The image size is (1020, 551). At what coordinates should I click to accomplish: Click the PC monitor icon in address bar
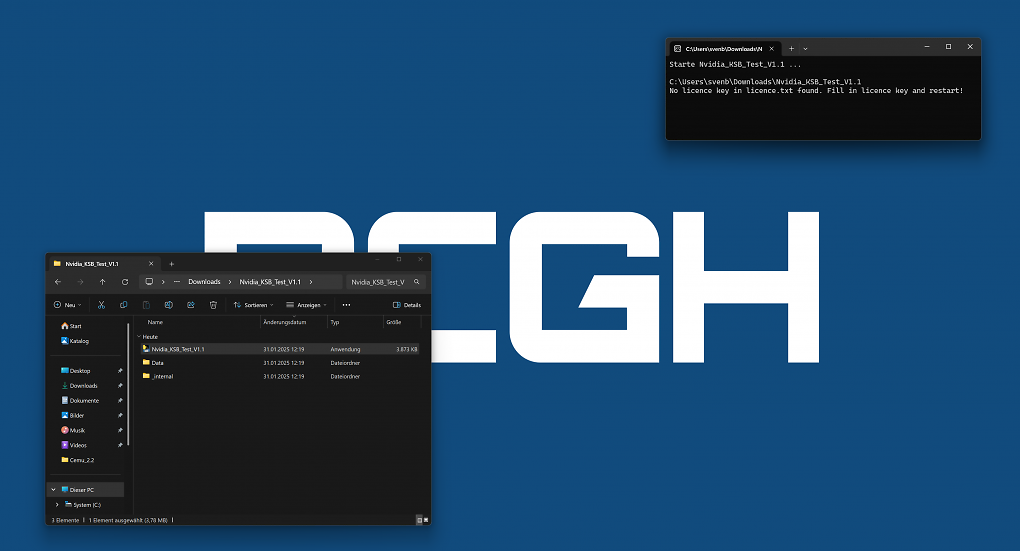point(149,282)
